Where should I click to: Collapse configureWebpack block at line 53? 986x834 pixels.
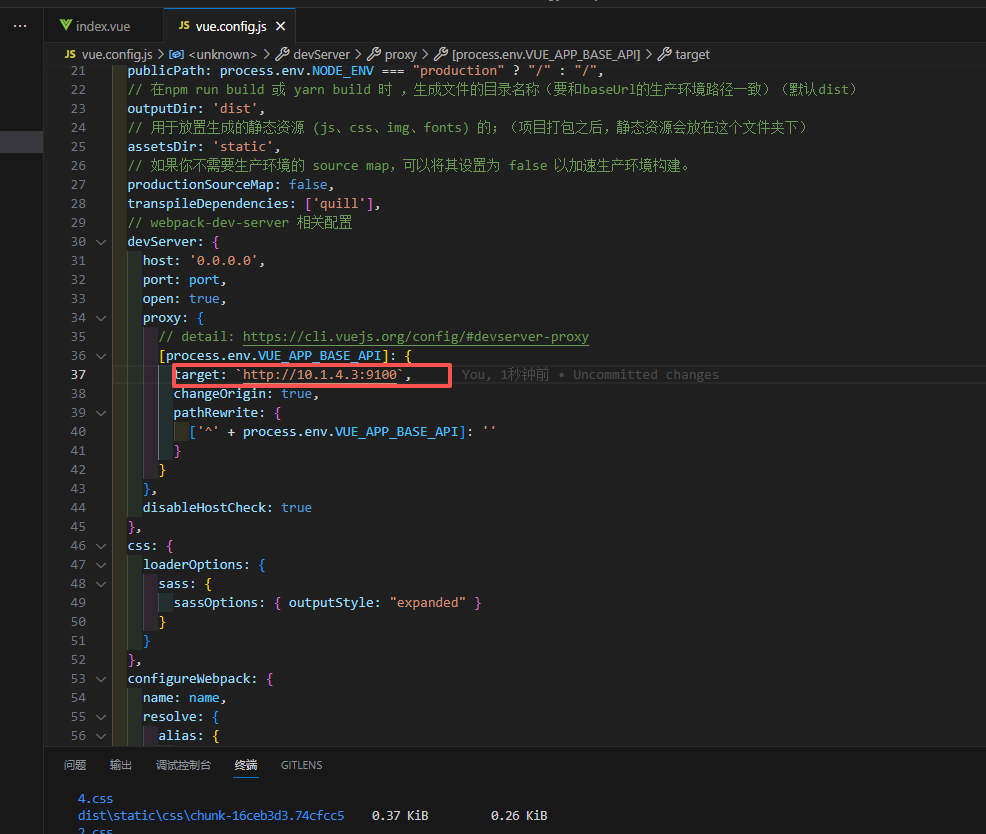coord(101,679)
